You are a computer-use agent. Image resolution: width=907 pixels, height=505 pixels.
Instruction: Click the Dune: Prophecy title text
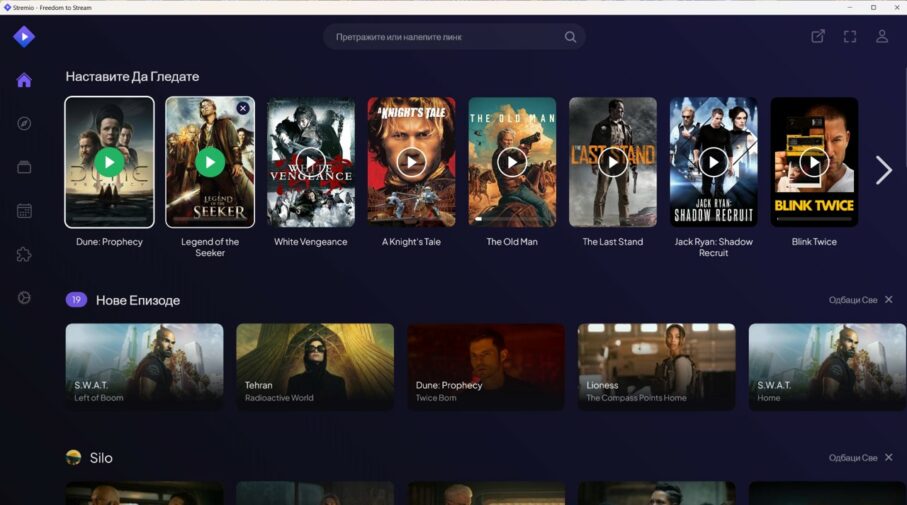[109, 242]
